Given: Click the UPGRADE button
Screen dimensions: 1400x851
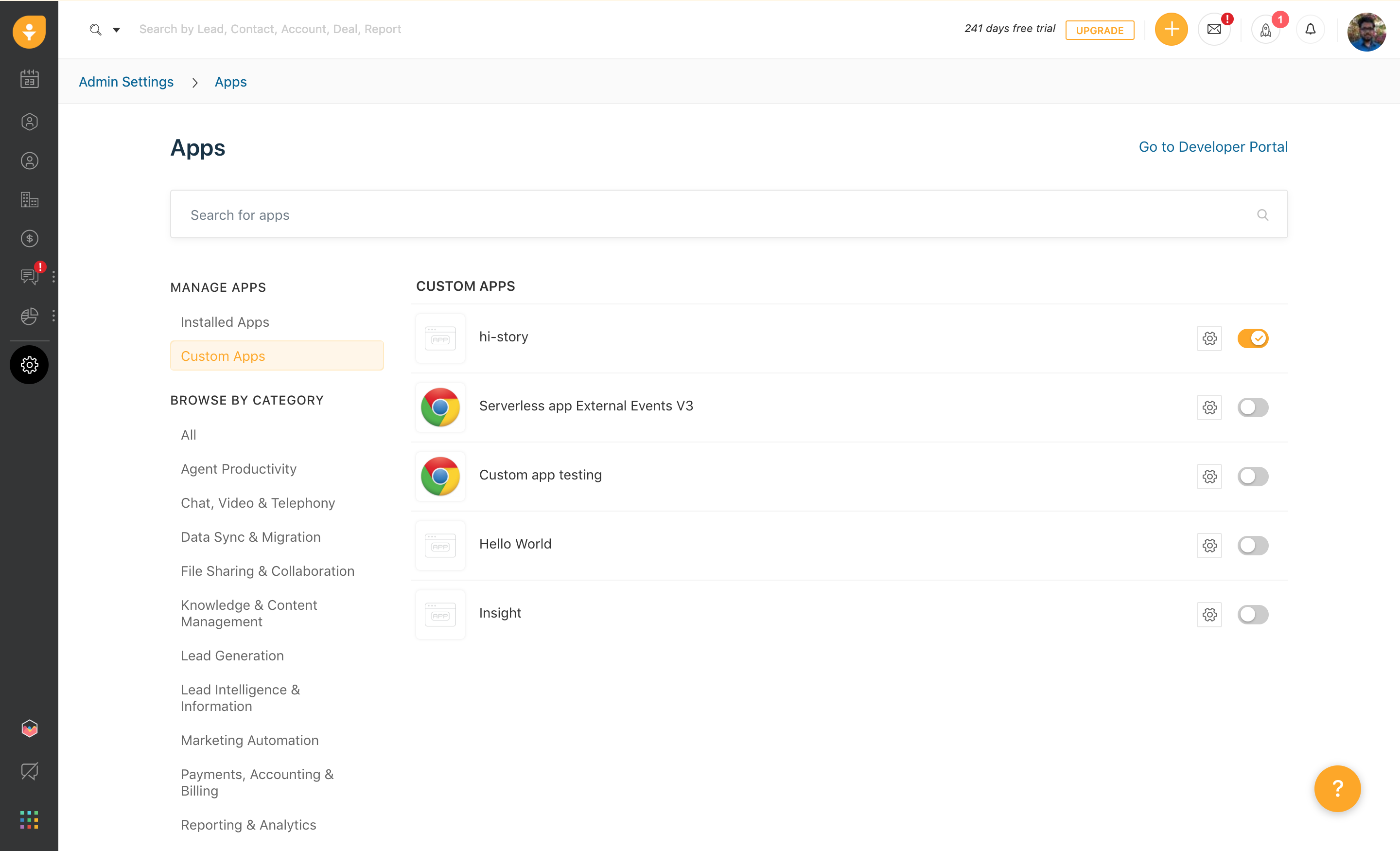Looking at the screenshot, I should (1099, 30).
